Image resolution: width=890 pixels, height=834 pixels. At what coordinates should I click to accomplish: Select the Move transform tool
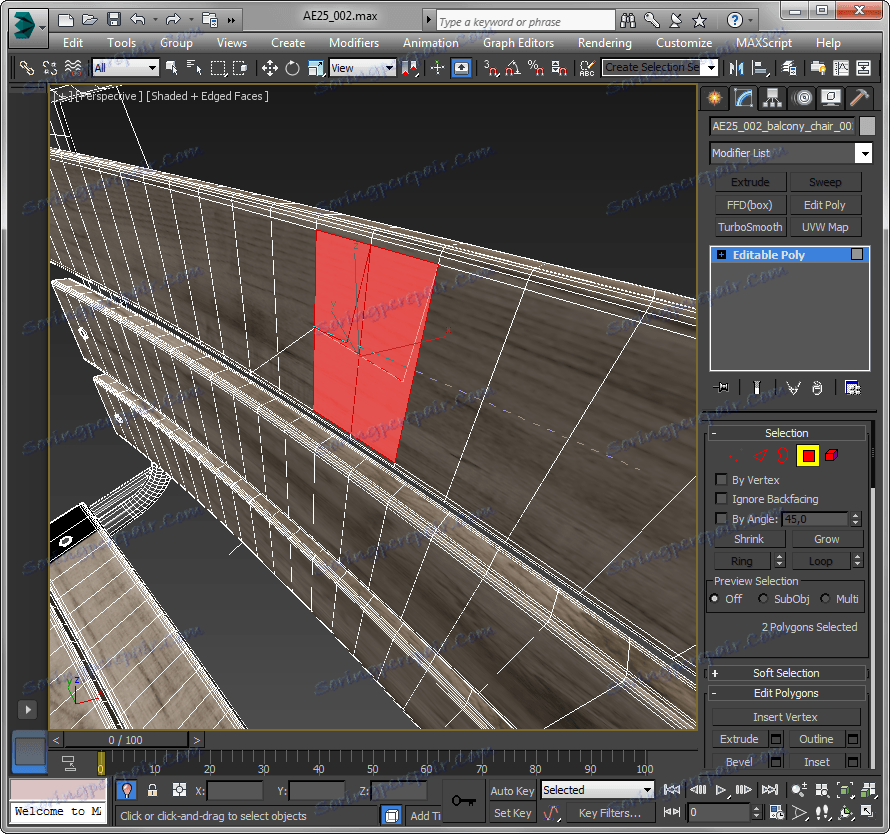(269, 68)
